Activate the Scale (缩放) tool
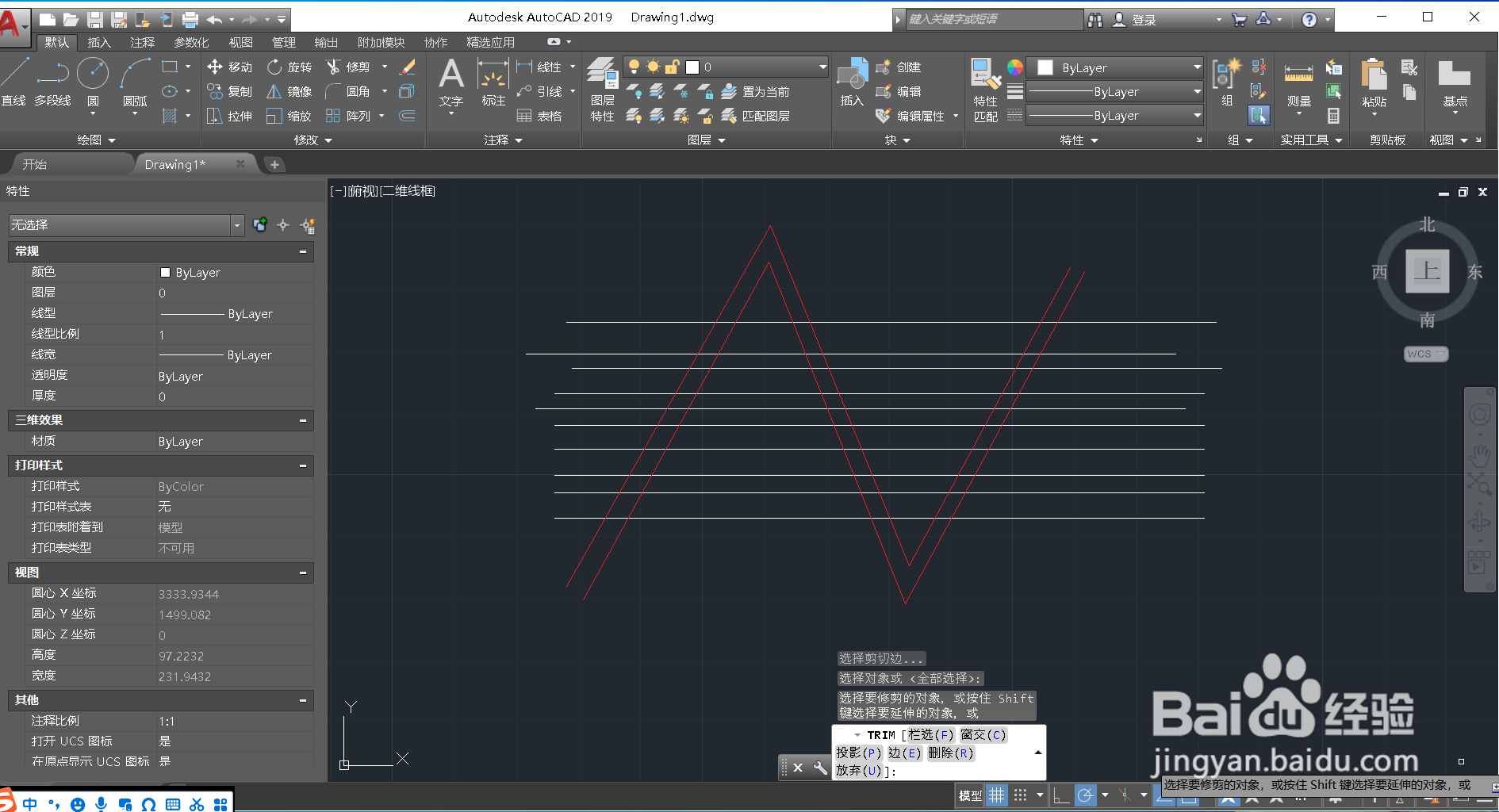Screen dimensions: 1499x812 coord(289,117)
